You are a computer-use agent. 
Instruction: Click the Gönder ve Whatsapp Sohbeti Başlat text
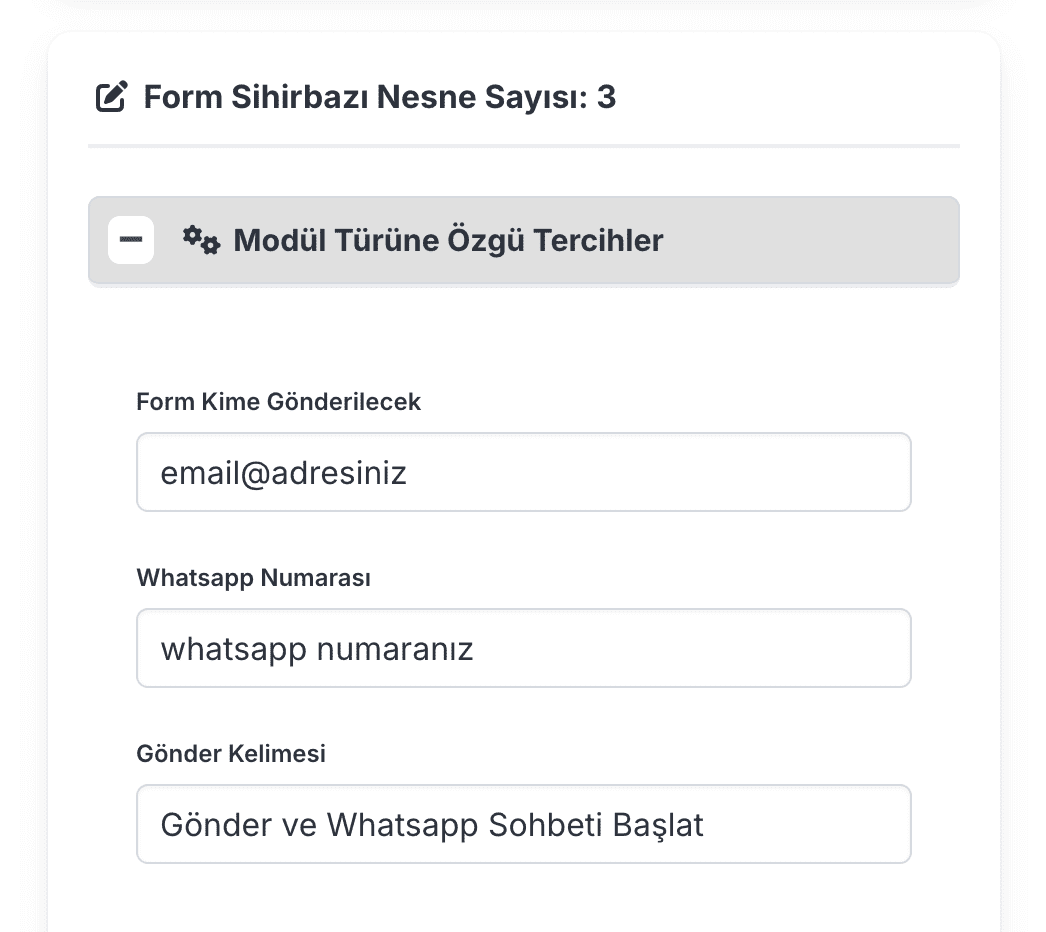coord(432,825)
